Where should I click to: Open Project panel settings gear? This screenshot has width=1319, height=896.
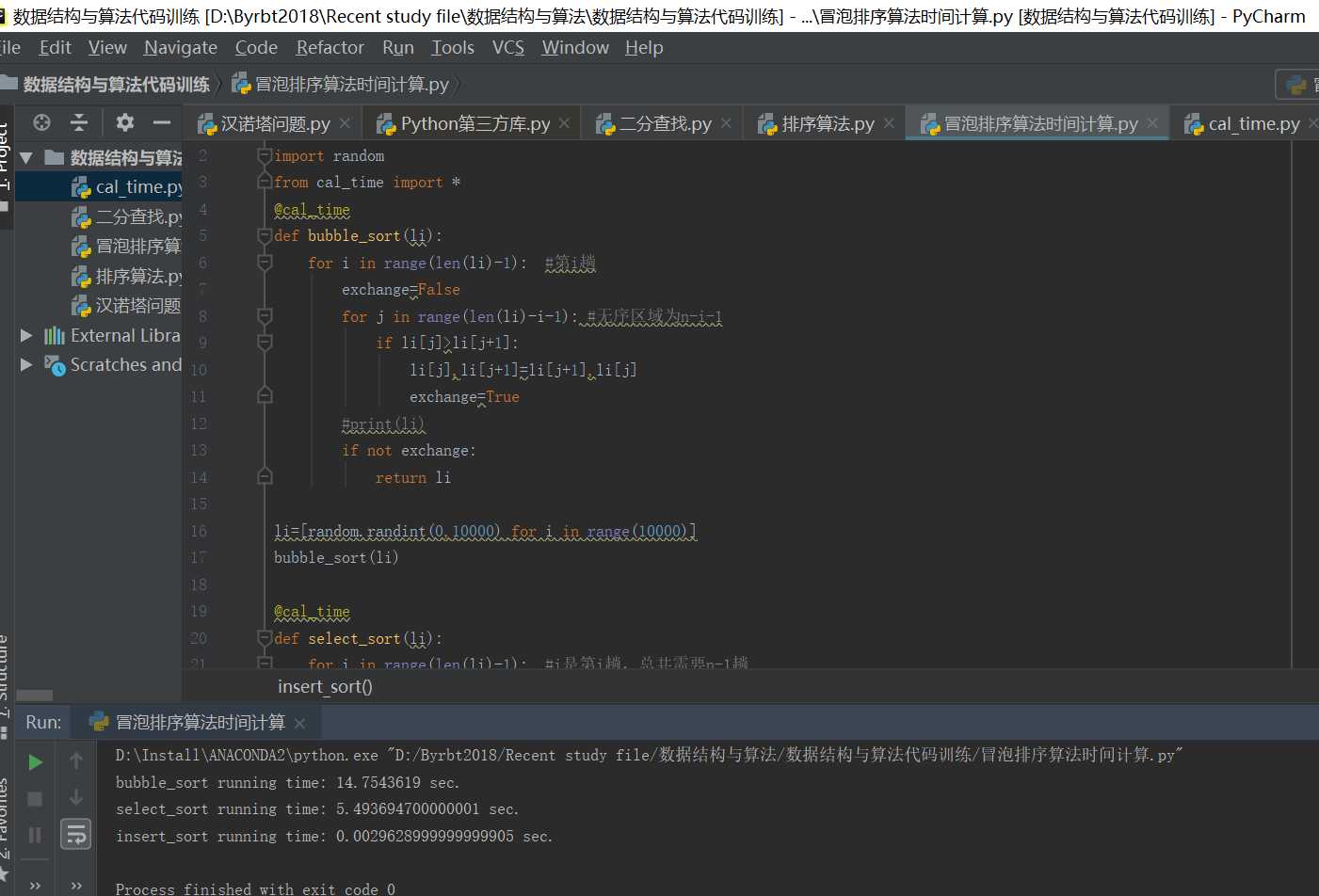pos(124,122)
